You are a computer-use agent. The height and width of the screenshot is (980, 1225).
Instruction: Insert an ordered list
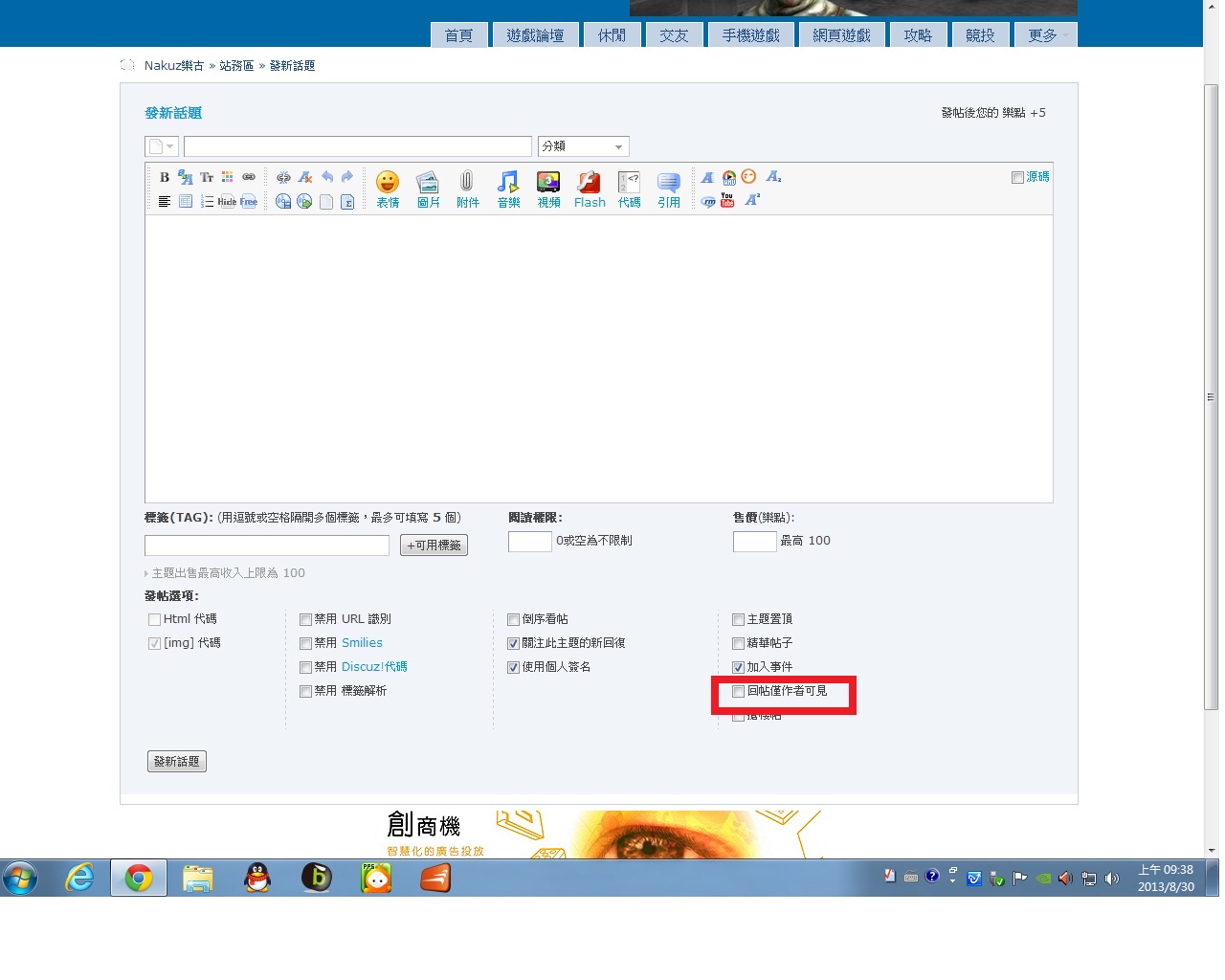tap(207, 201)
